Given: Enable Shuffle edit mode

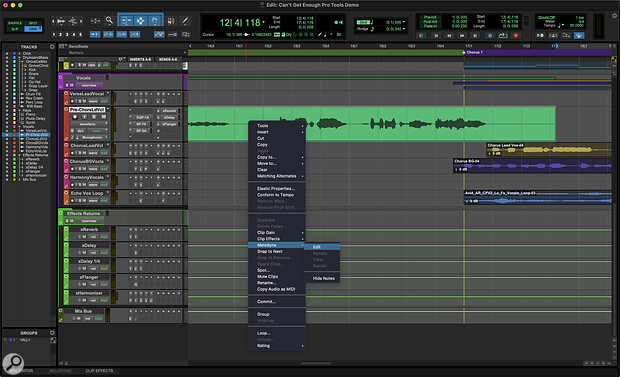Looking at the screenshot, I should point(15,23).
